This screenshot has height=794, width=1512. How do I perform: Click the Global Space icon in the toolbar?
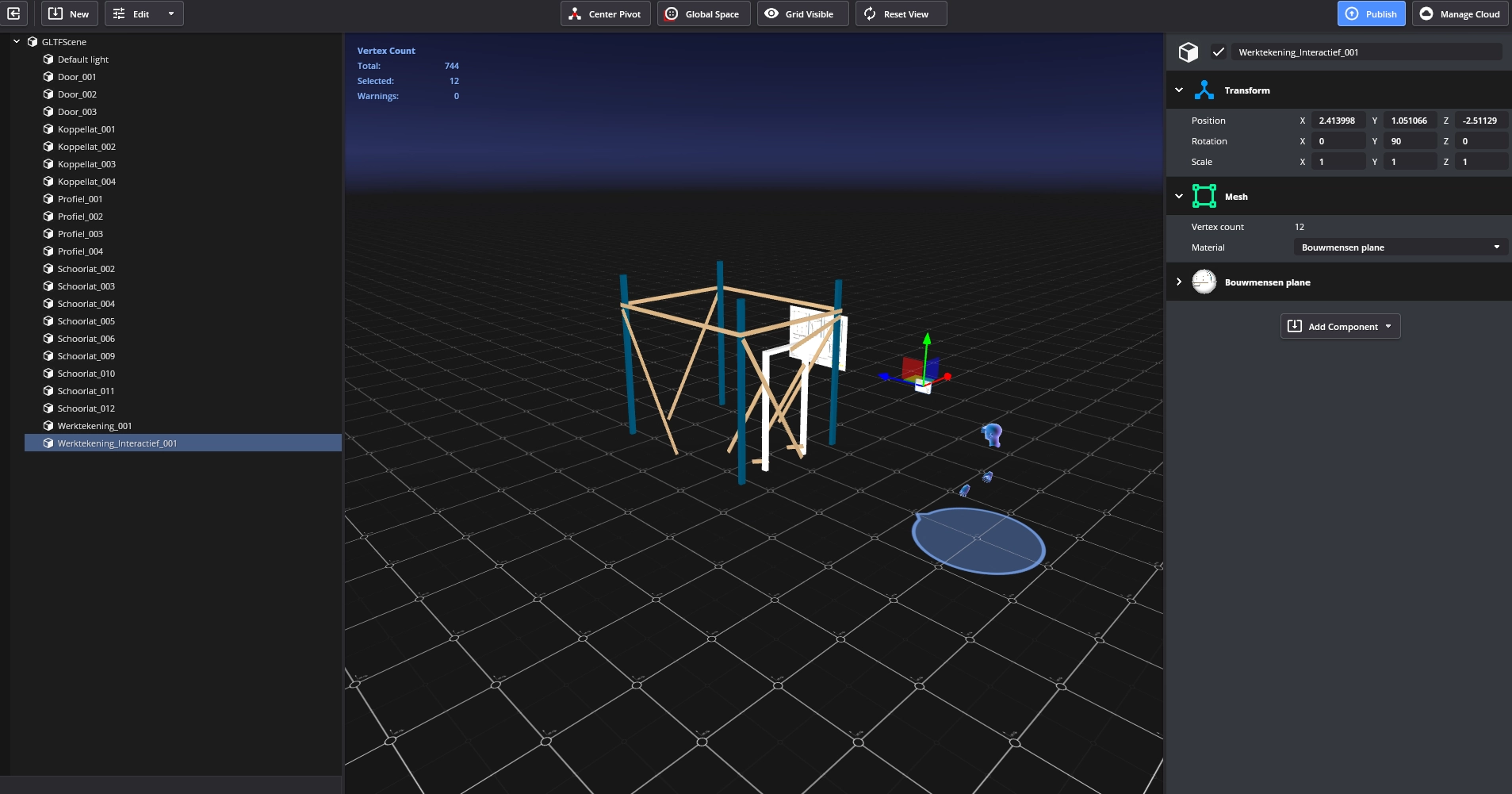tap(672, 13)
